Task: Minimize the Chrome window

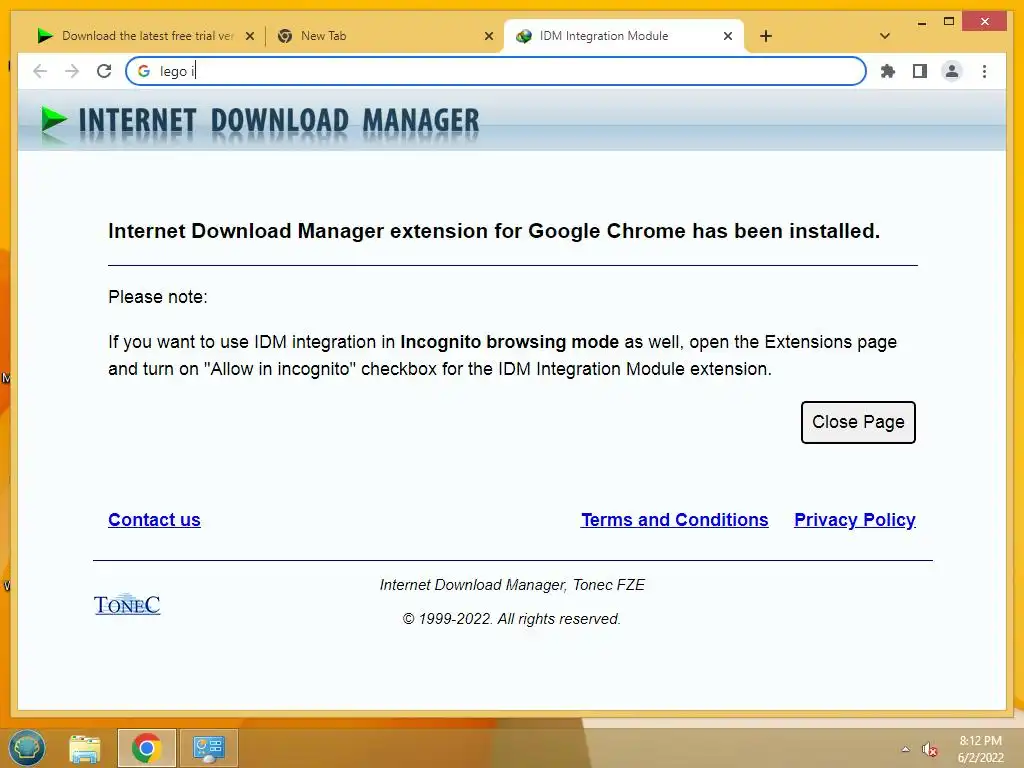Action: tap(921, 22)
